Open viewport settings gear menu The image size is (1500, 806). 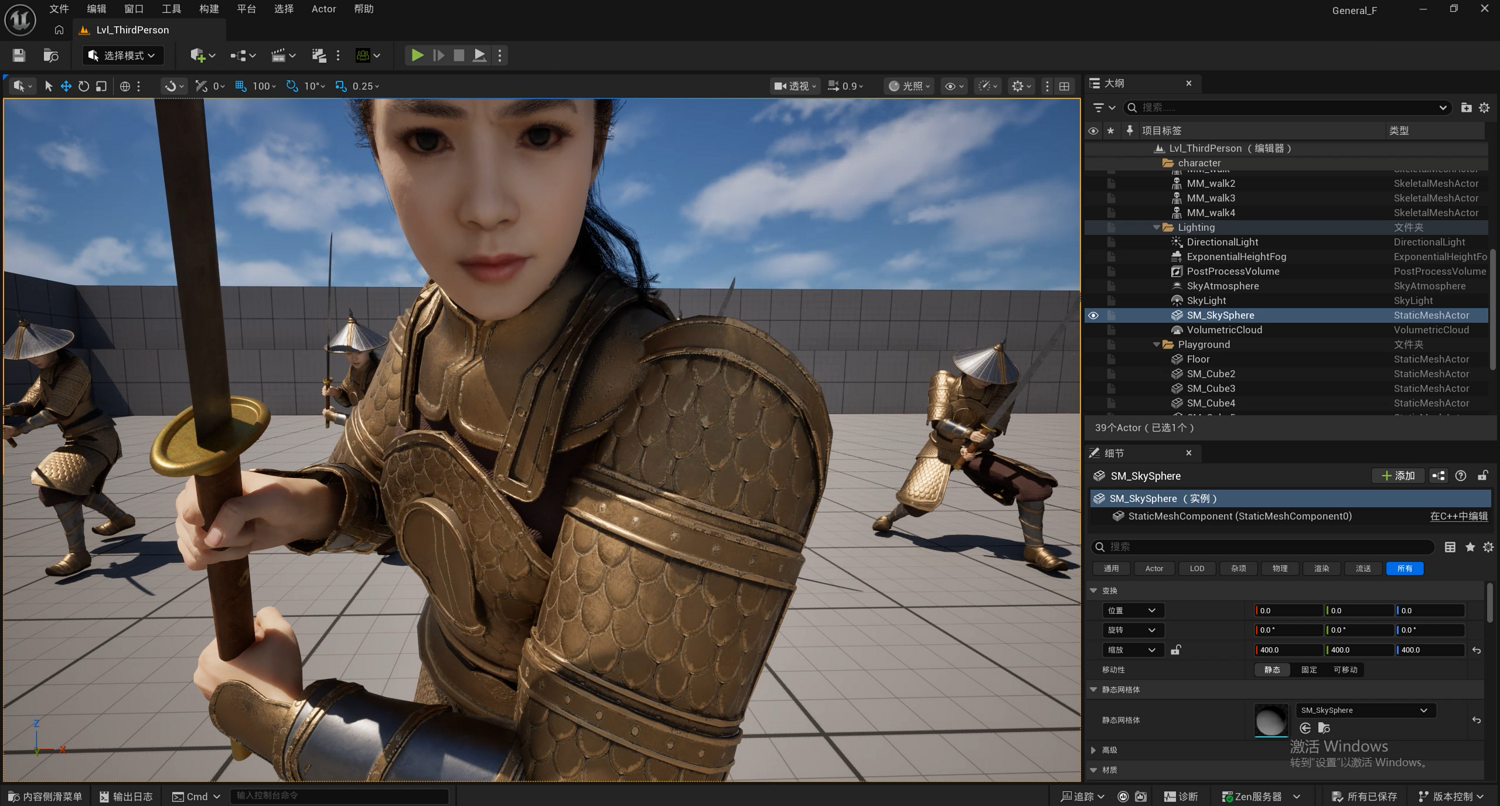coord(1021,86)
